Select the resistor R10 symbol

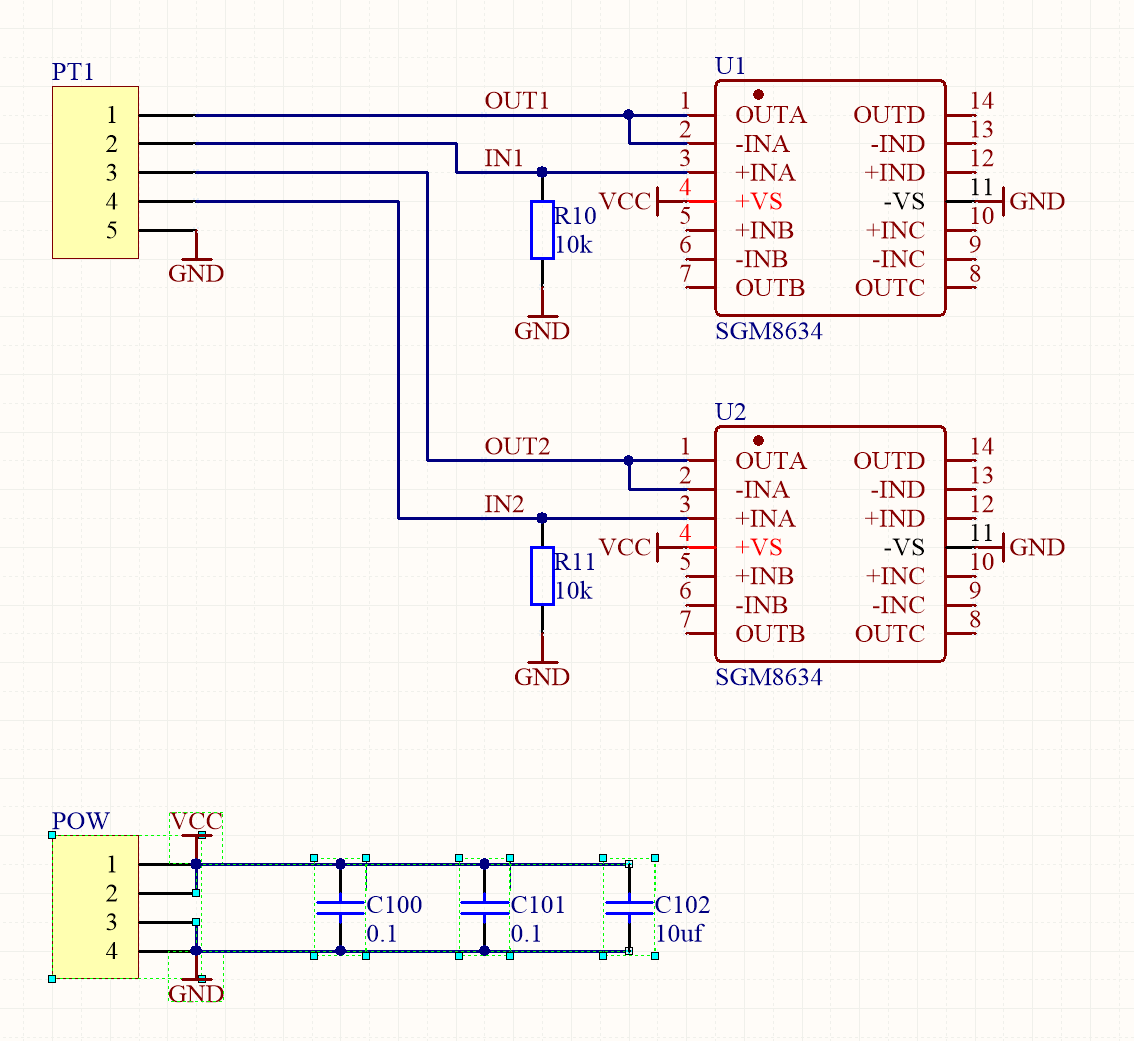point(542,230)
